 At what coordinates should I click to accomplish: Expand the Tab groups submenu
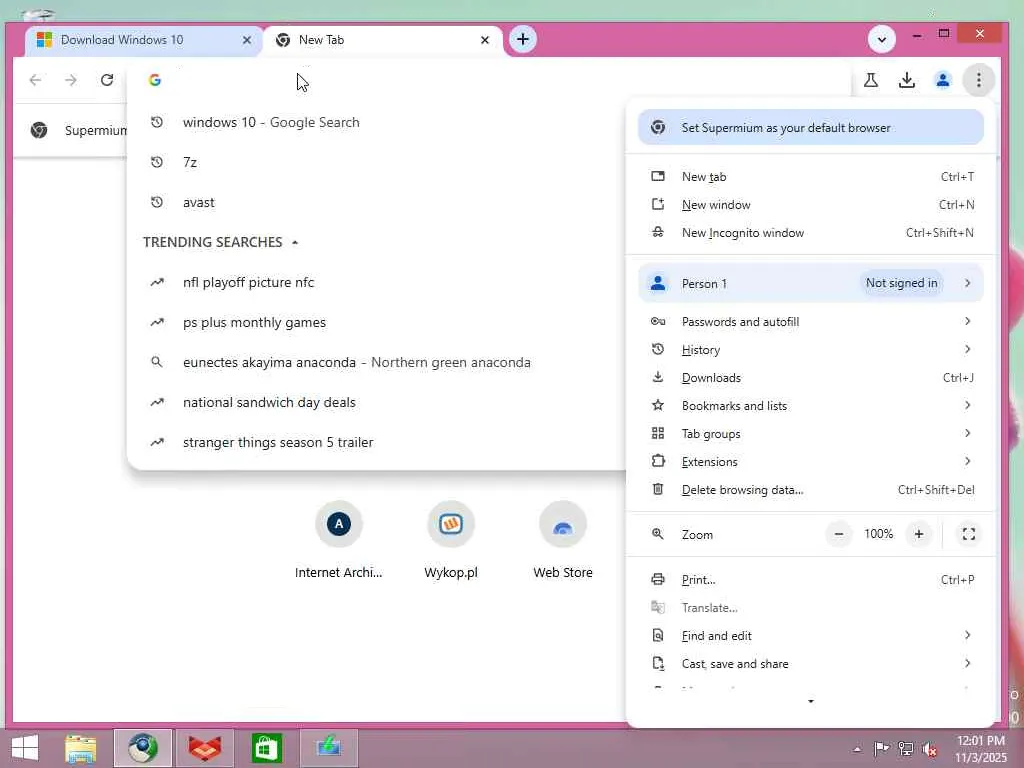click(x=810, y=434)
